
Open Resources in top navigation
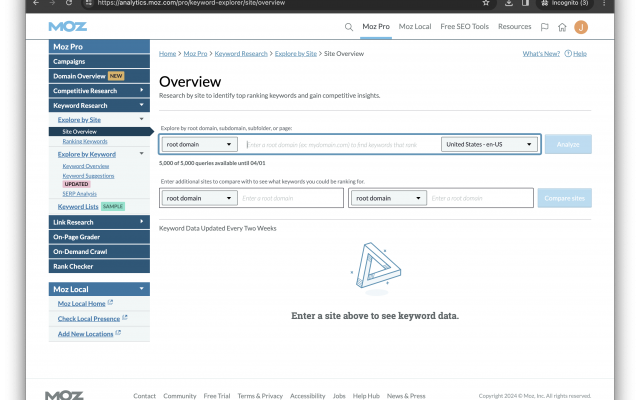515,27
